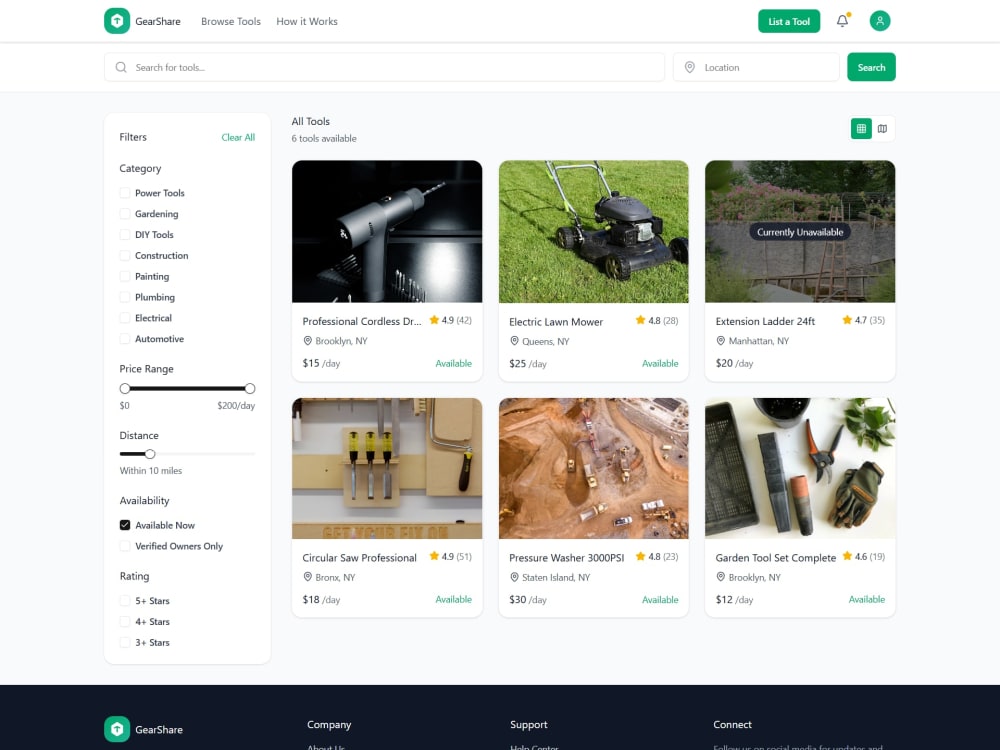
Task: Click the GearShare logo in footer
Action: (x=117, y=729)
